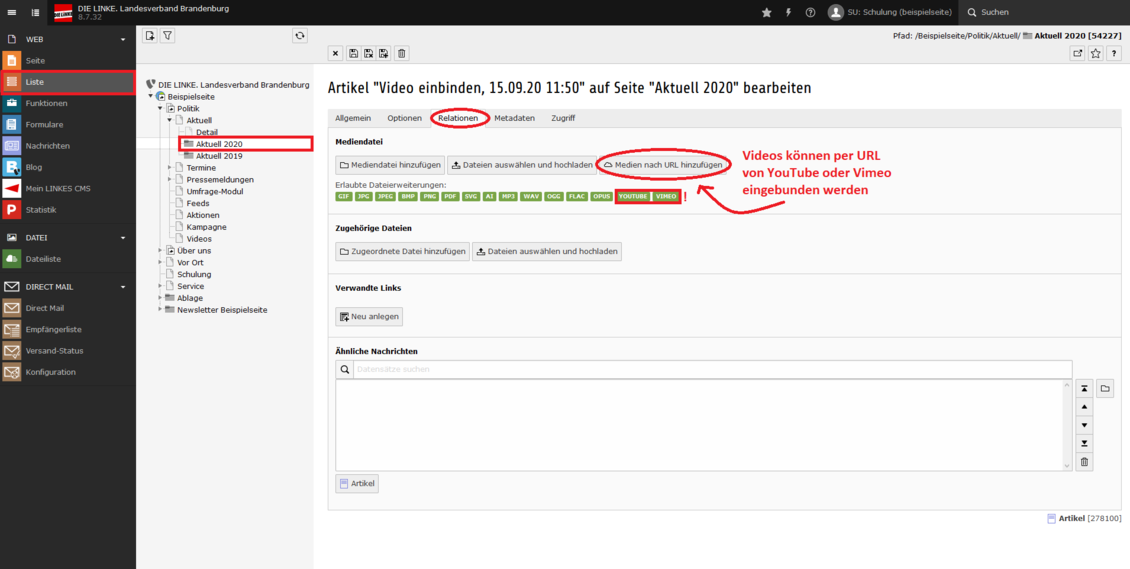Remove selected item with the trash icon
The image size is (1130, 569).
coord(1084,462)
